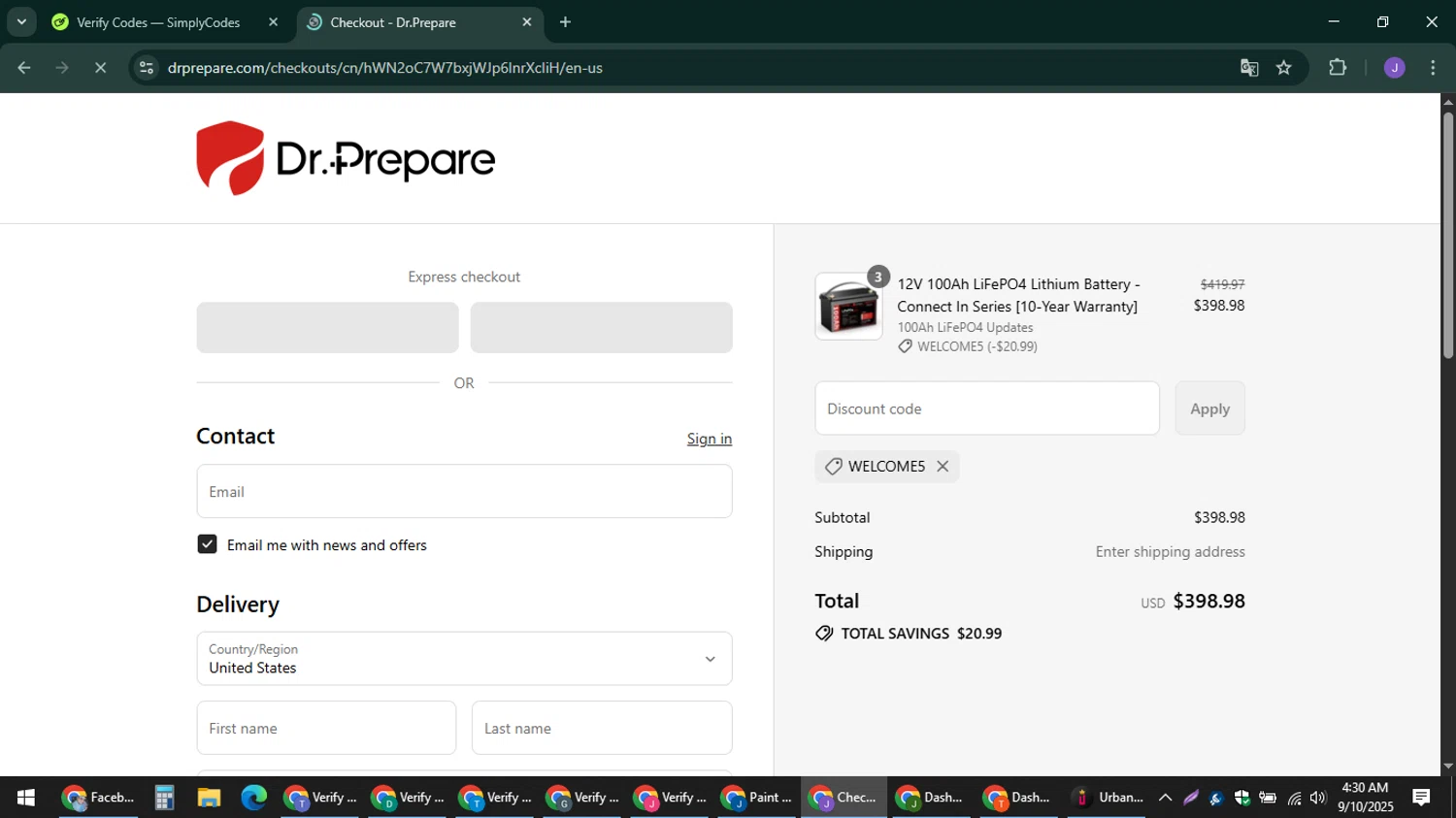The image size is (1456, 818).
Task: Click the WELCOME5 (-$20.99) line discount
Action: click(968, 346)
